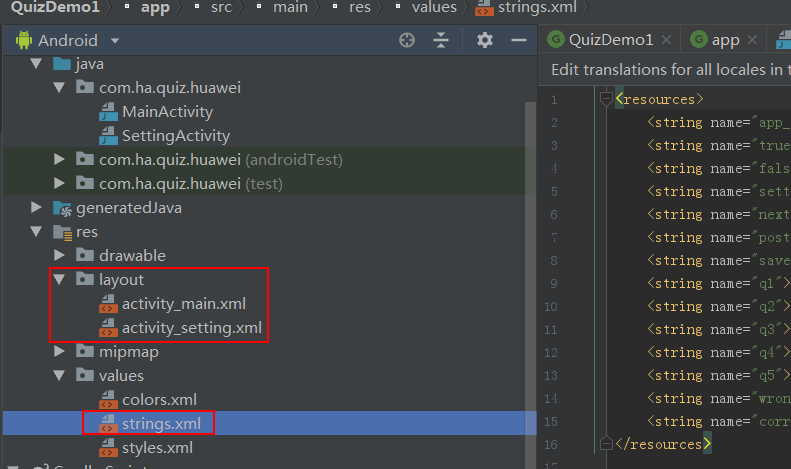This screenshot has width=791, height=469.
Task: Click the Scroll from Source target icon
Action: (x=407, y=40)
